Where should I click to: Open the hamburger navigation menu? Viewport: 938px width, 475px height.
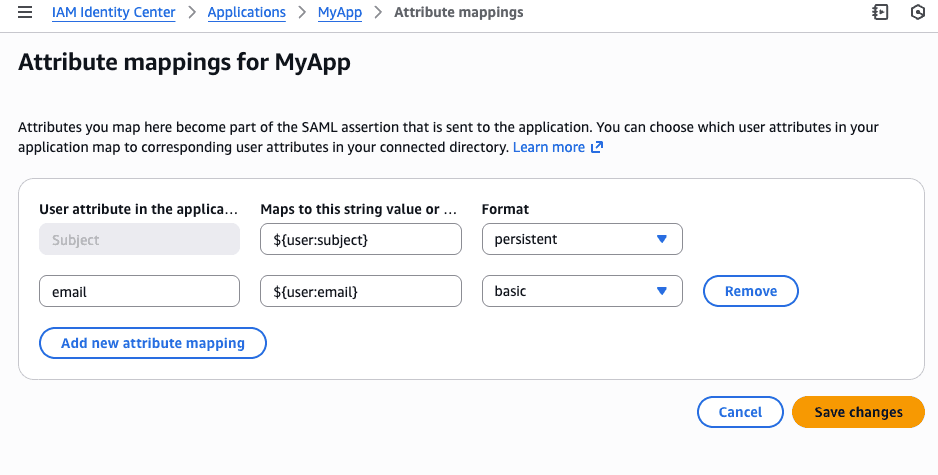click(x=25, y=13)
